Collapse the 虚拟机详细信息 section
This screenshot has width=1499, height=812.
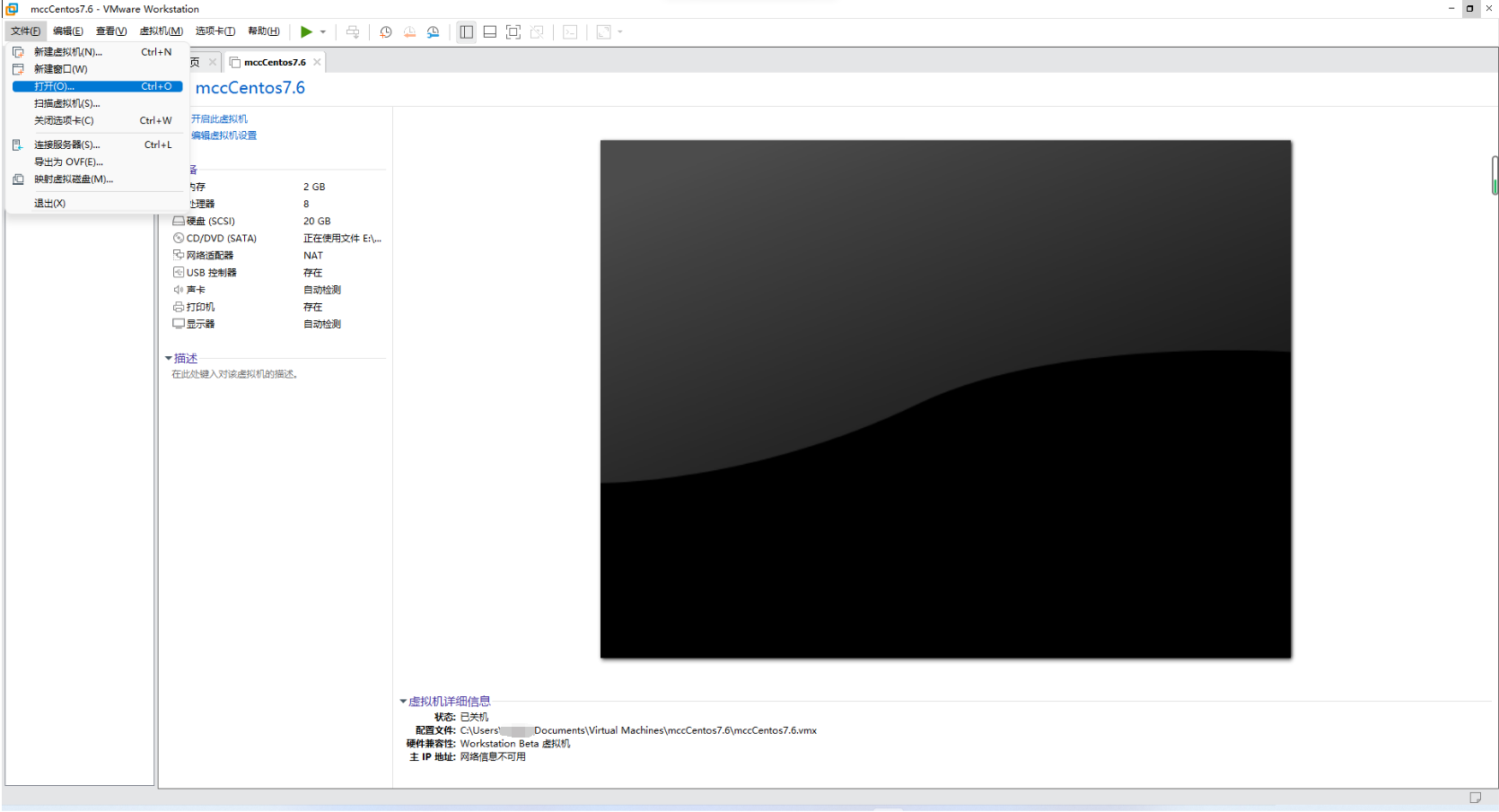(403, 702)
